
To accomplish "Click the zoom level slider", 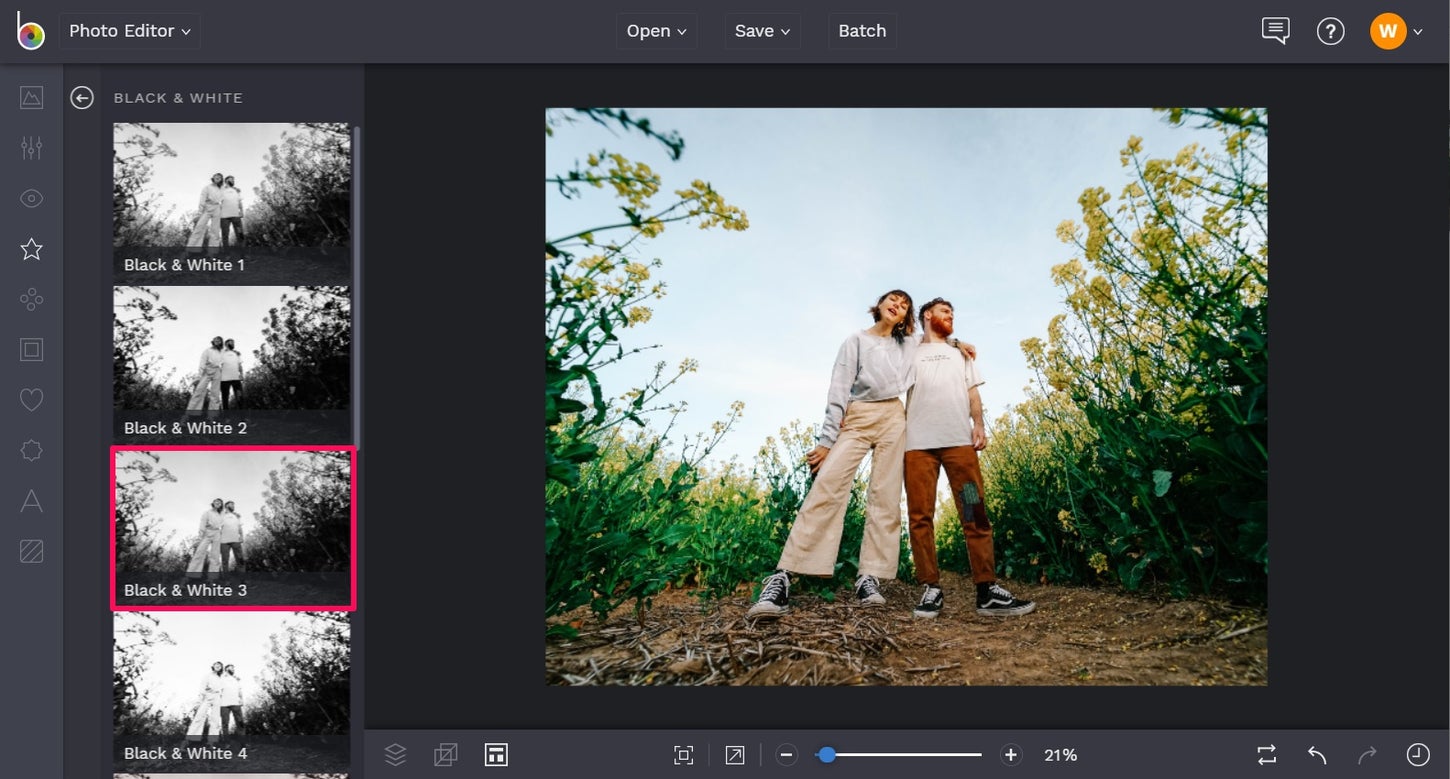I will pos(826,755).
